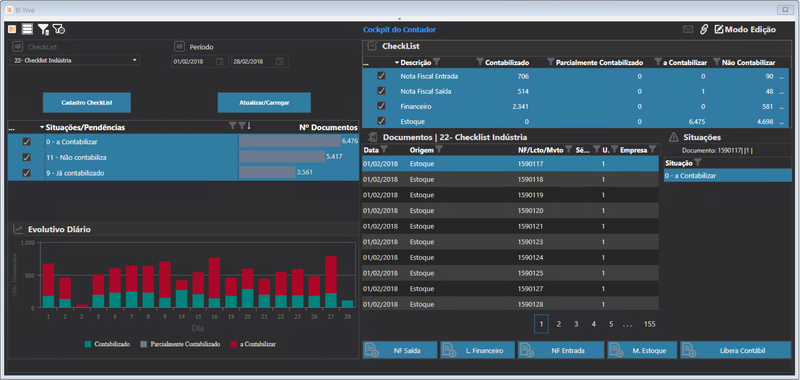Open the hamburger menu icon in top toolbar
The width and height of the screenshot is (800, 380).
pos(27,30)
